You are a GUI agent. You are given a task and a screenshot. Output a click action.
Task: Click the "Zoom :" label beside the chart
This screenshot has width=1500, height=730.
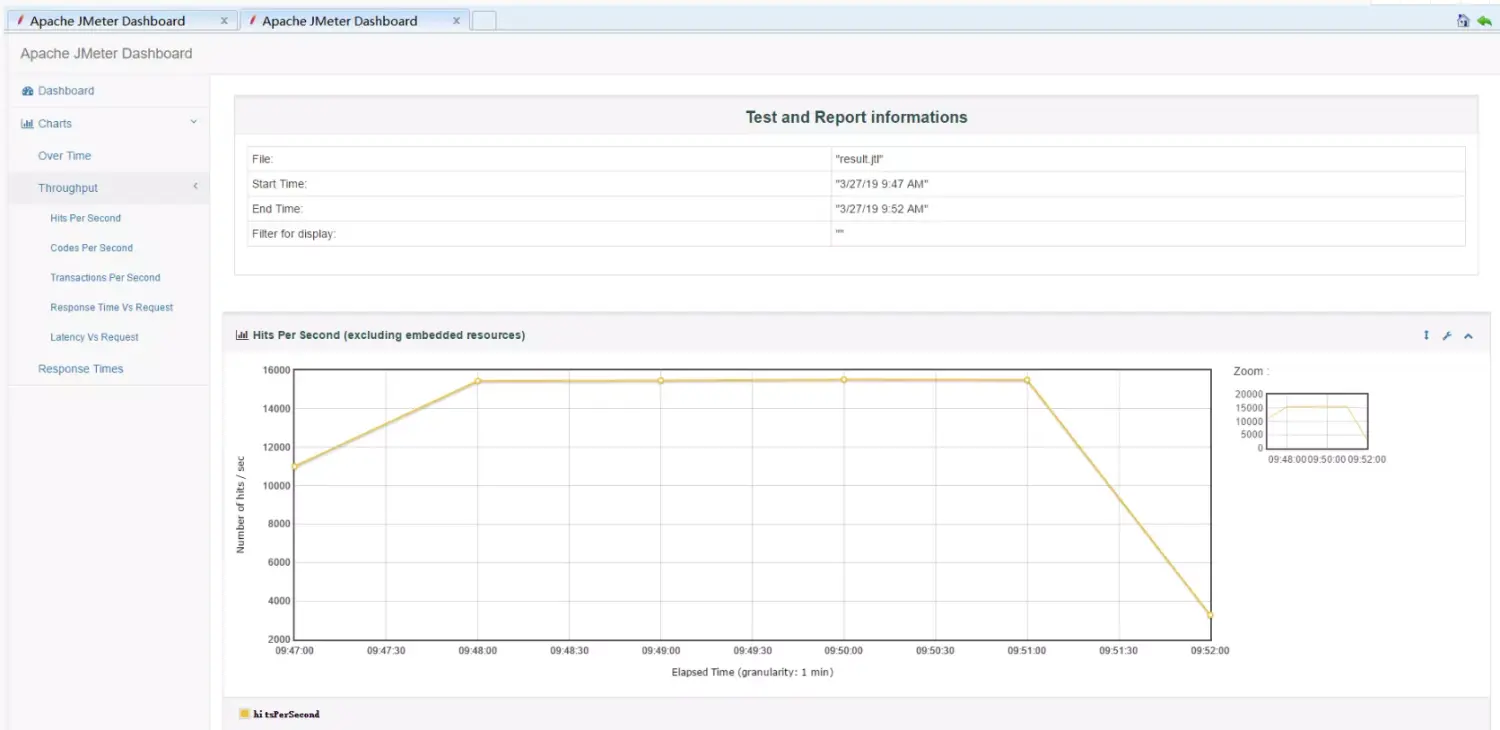tap(1251, 372)
